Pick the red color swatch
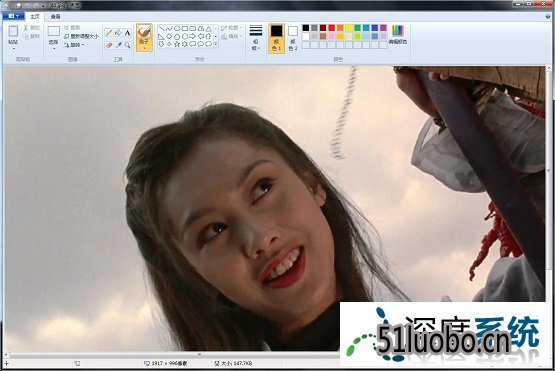 (331, 28)
